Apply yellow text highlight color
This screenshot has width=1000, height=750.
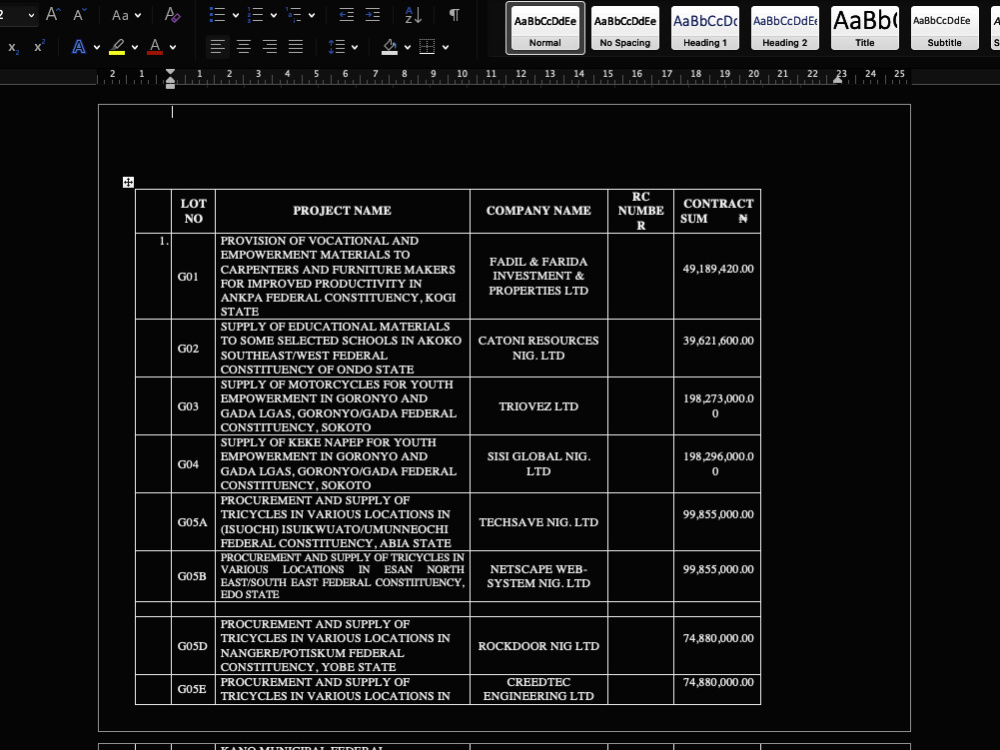pos(117,47)
